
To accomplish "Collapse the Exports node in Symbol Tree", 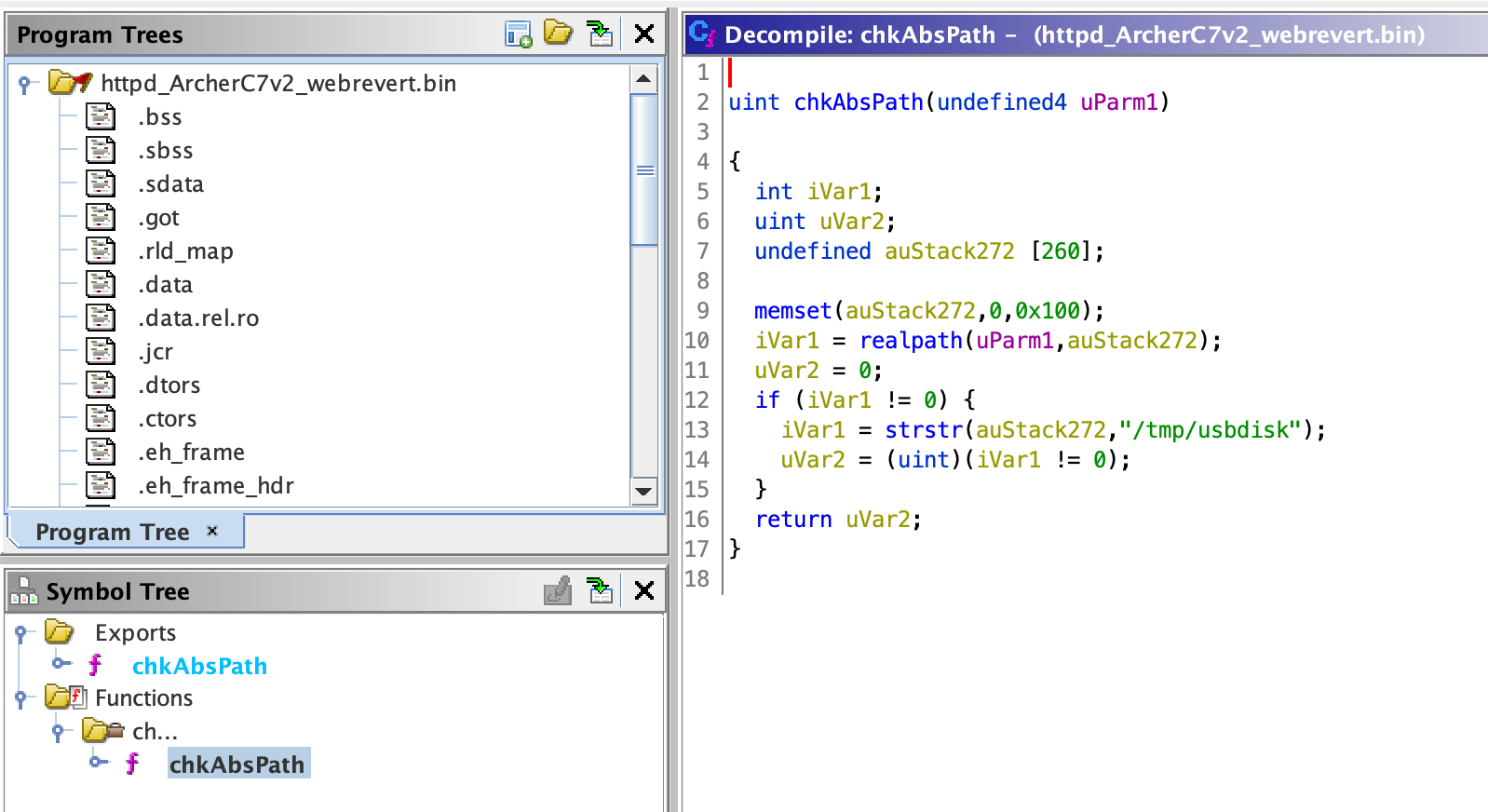I will pos(20,633).
